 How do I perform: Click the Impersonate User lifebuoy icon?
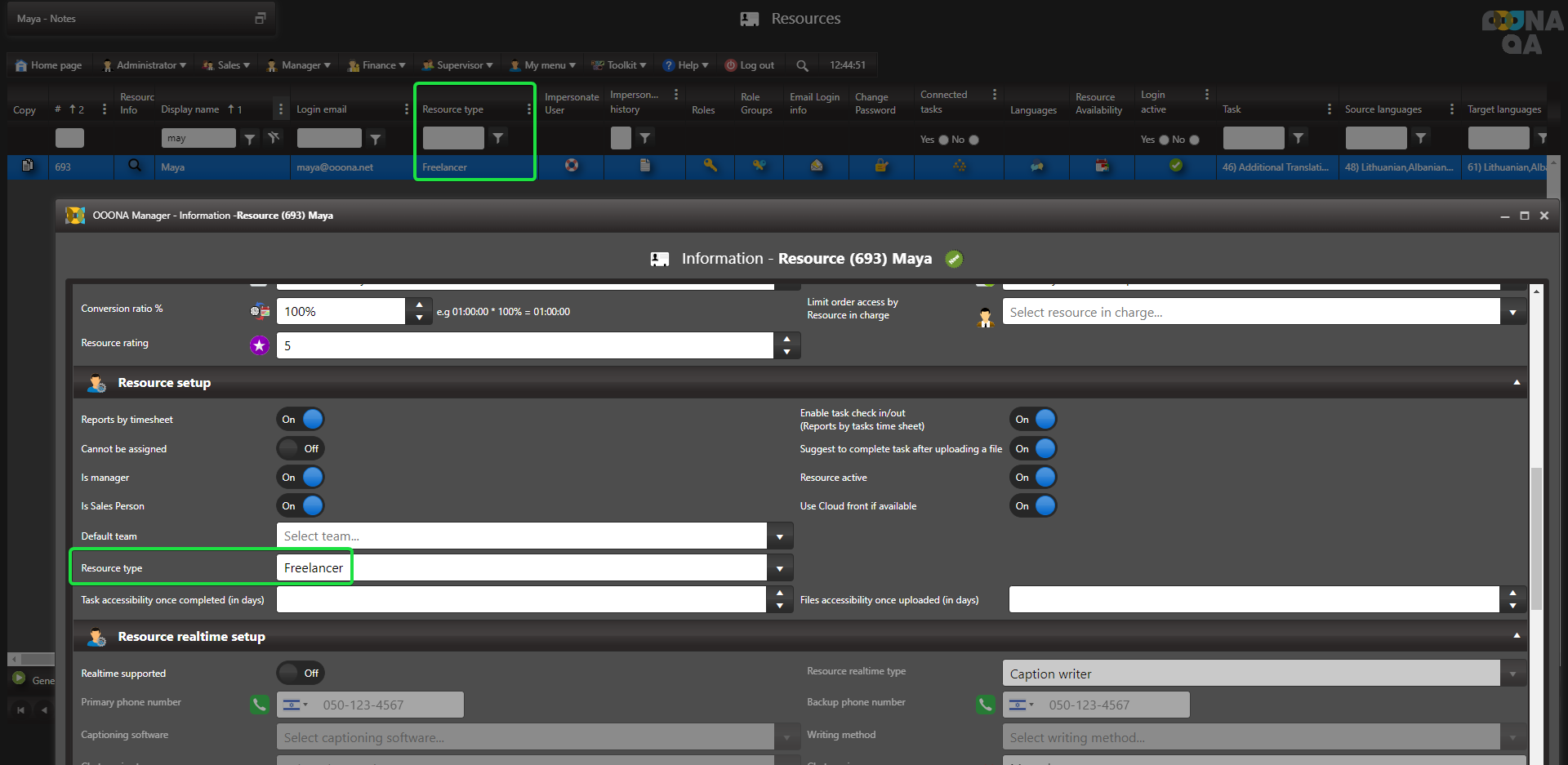coord(572,166)
